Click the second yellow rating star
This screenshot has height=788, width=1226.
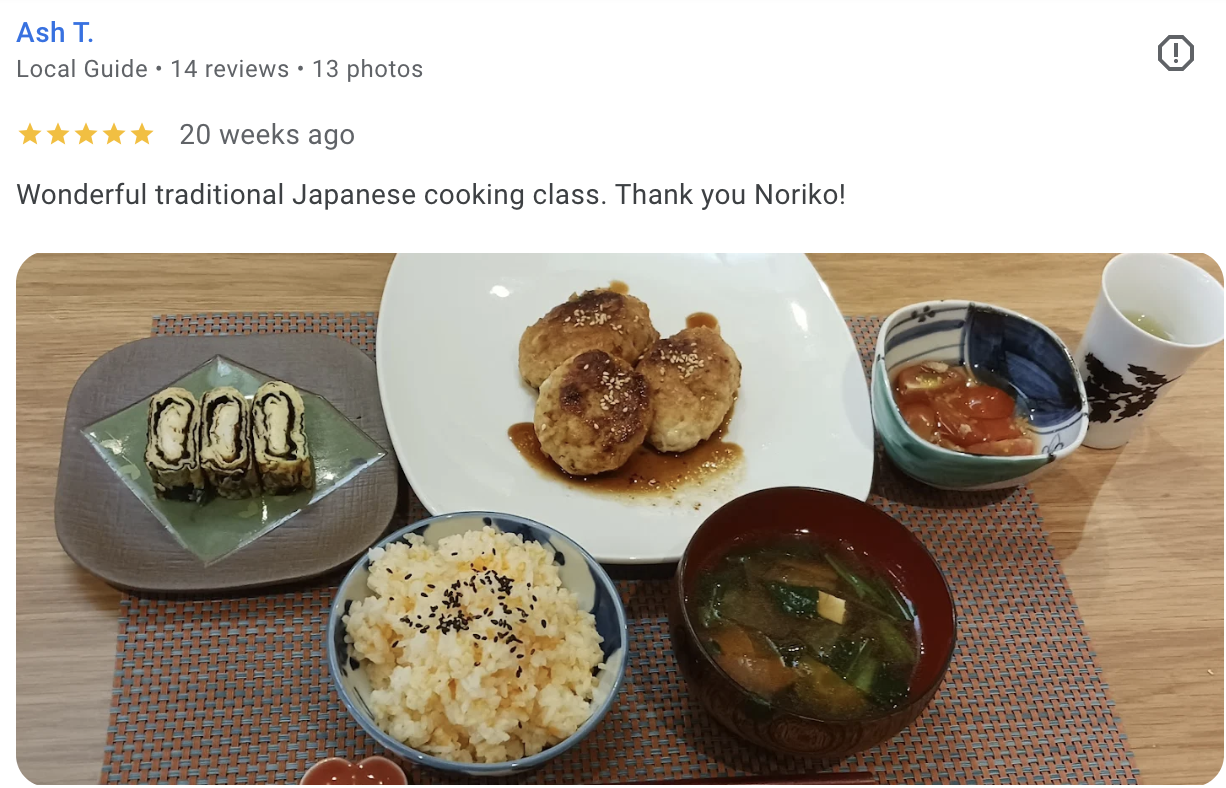[58, 134]
